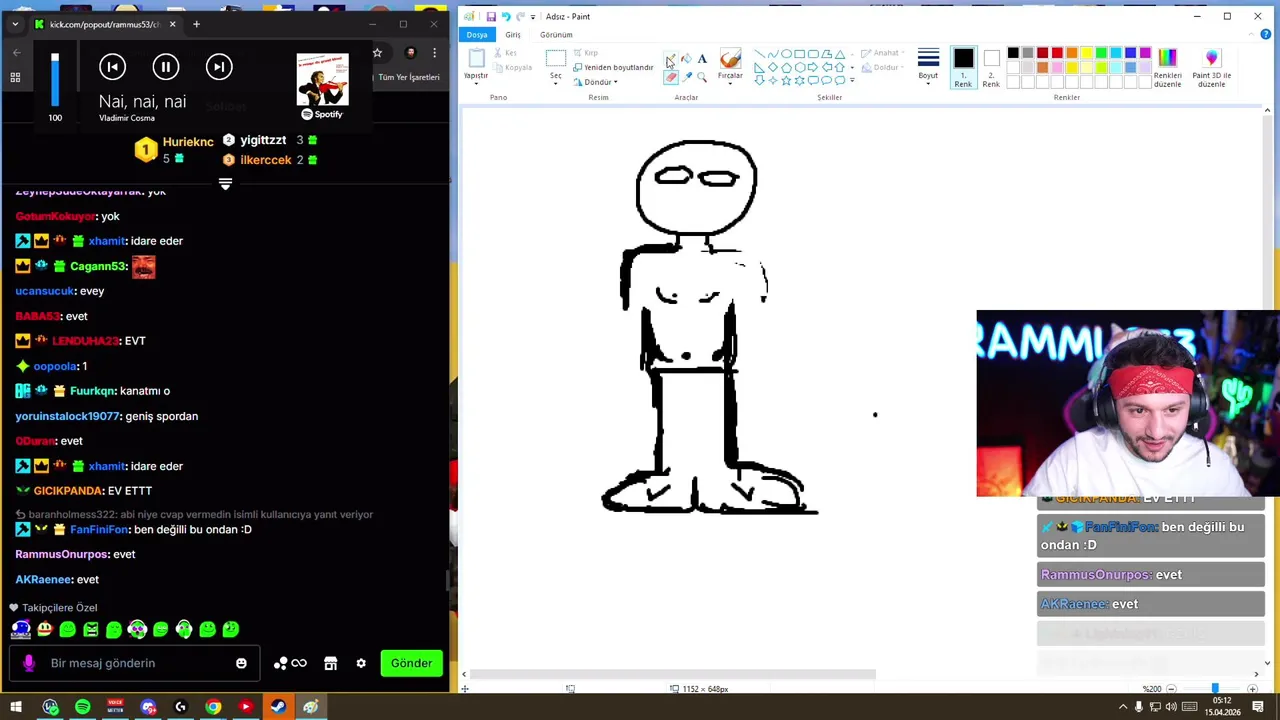
Task: Collapse the Kick leaderboard chevron
Action: (x=225, y=184)
